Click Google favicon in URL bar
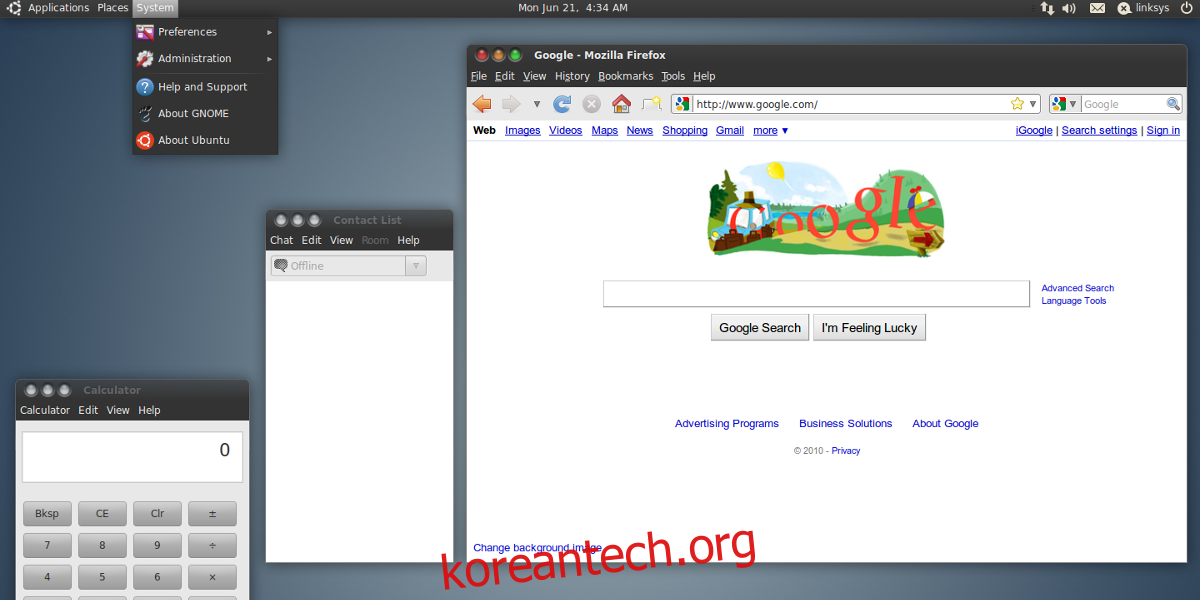 click(682, 104)
